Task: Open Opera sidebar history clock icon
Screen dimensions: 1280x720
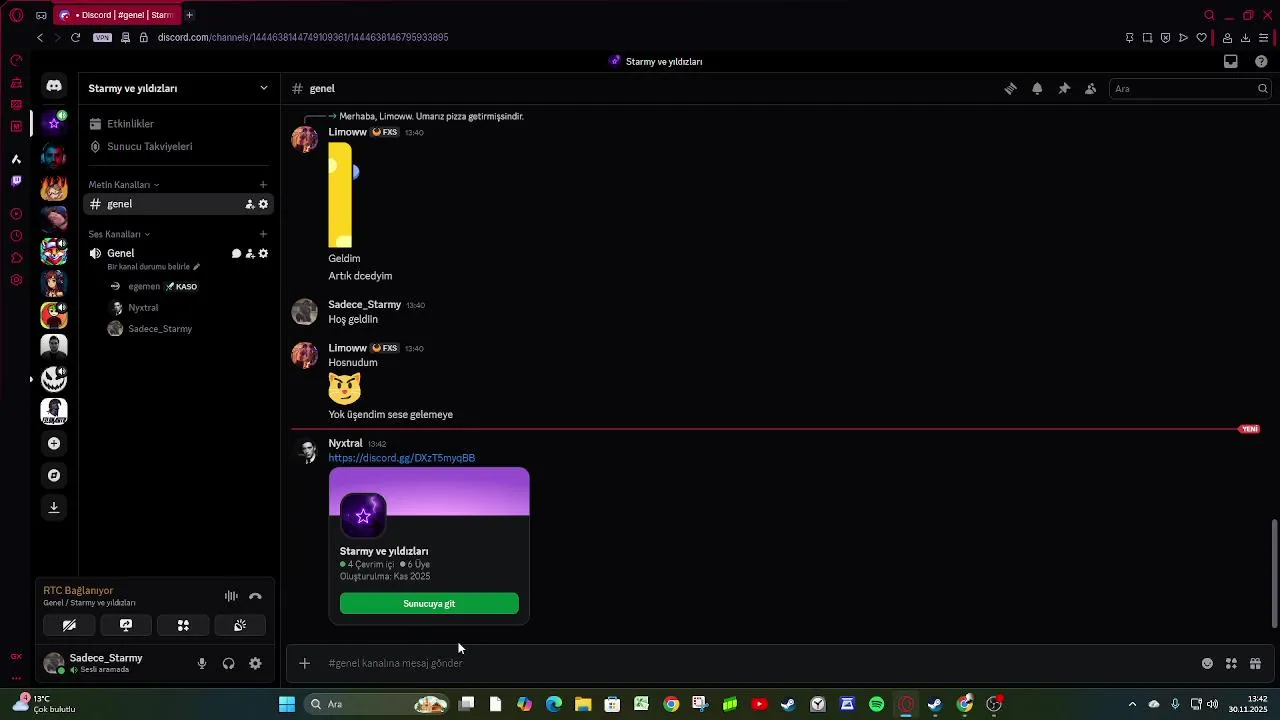Action: 16,236
